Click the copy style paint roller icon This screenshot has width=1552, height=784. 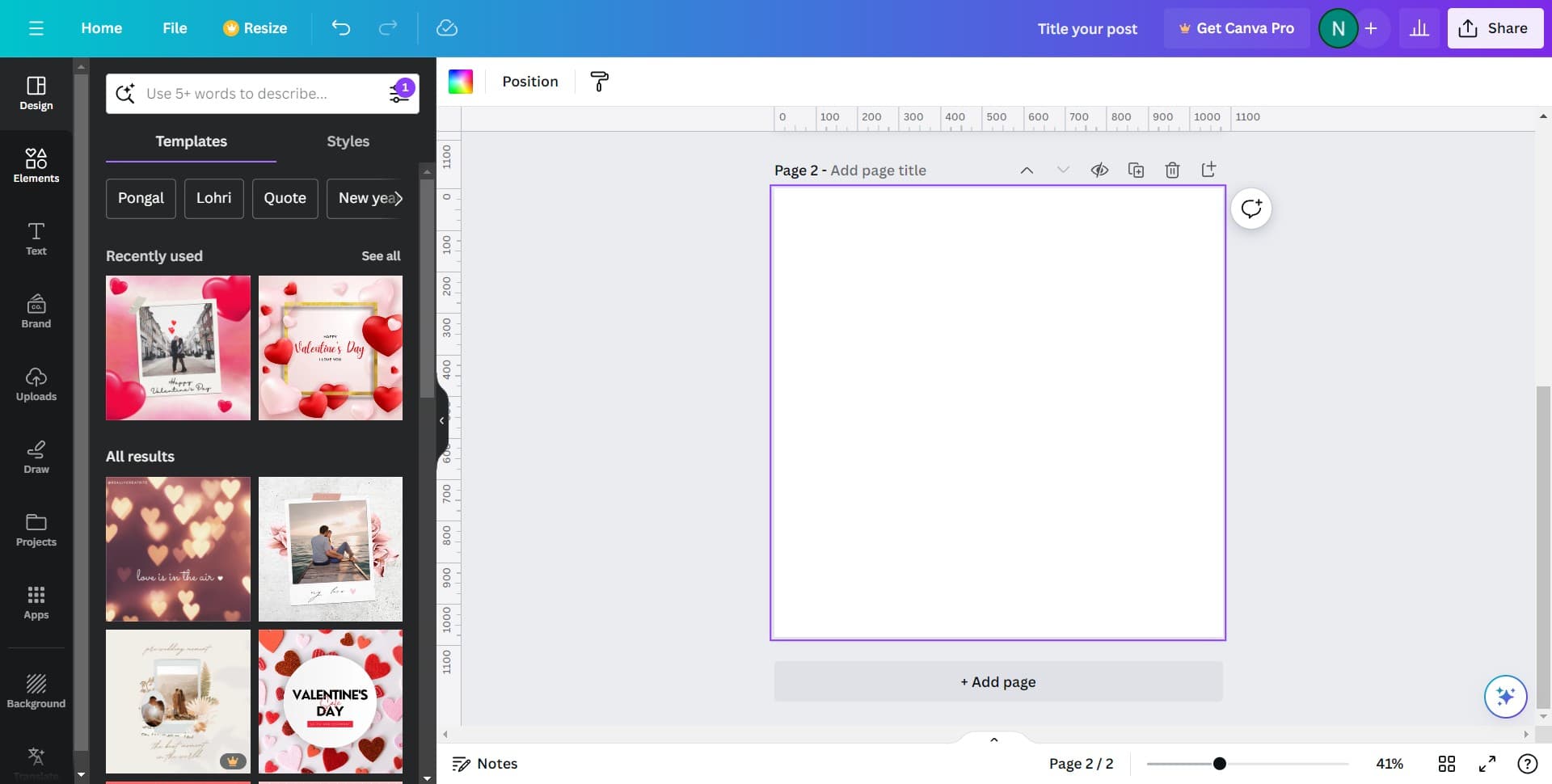pyautogui.click(x=599, y=82)
